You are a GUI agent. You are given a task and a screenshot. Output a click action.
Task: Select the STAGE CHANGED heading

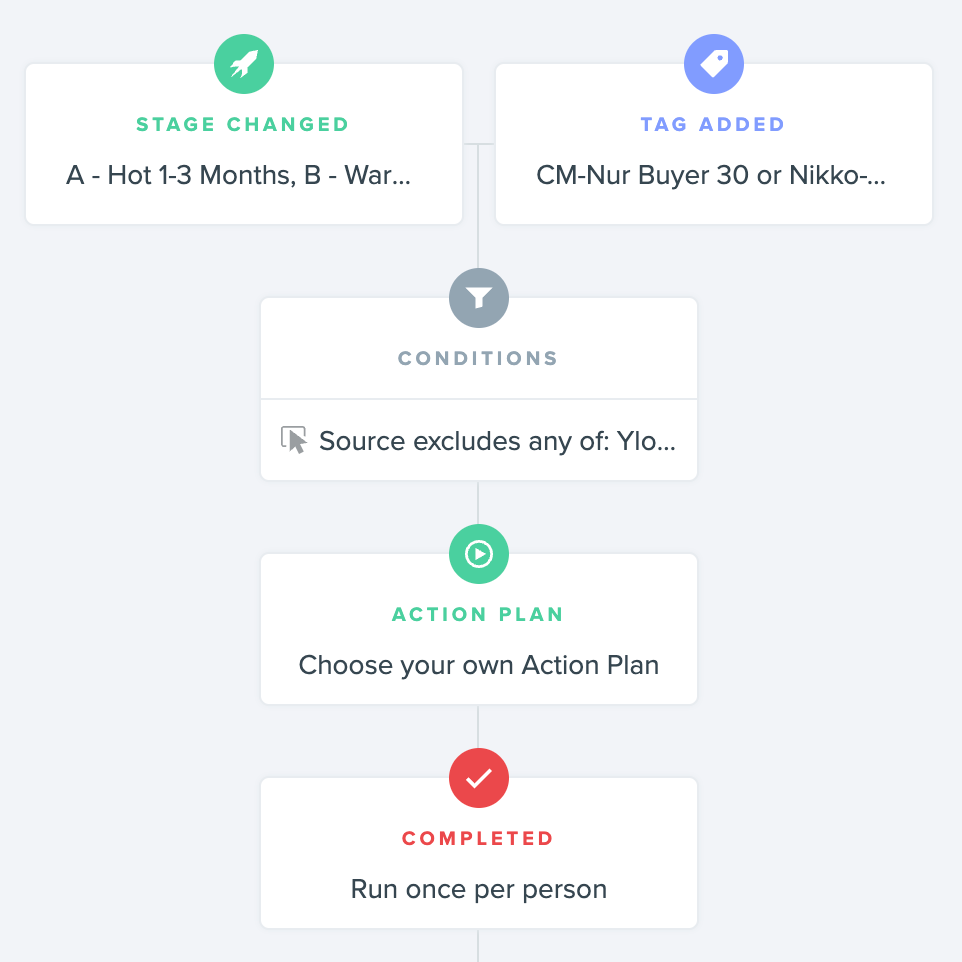[x=242, y=125]
